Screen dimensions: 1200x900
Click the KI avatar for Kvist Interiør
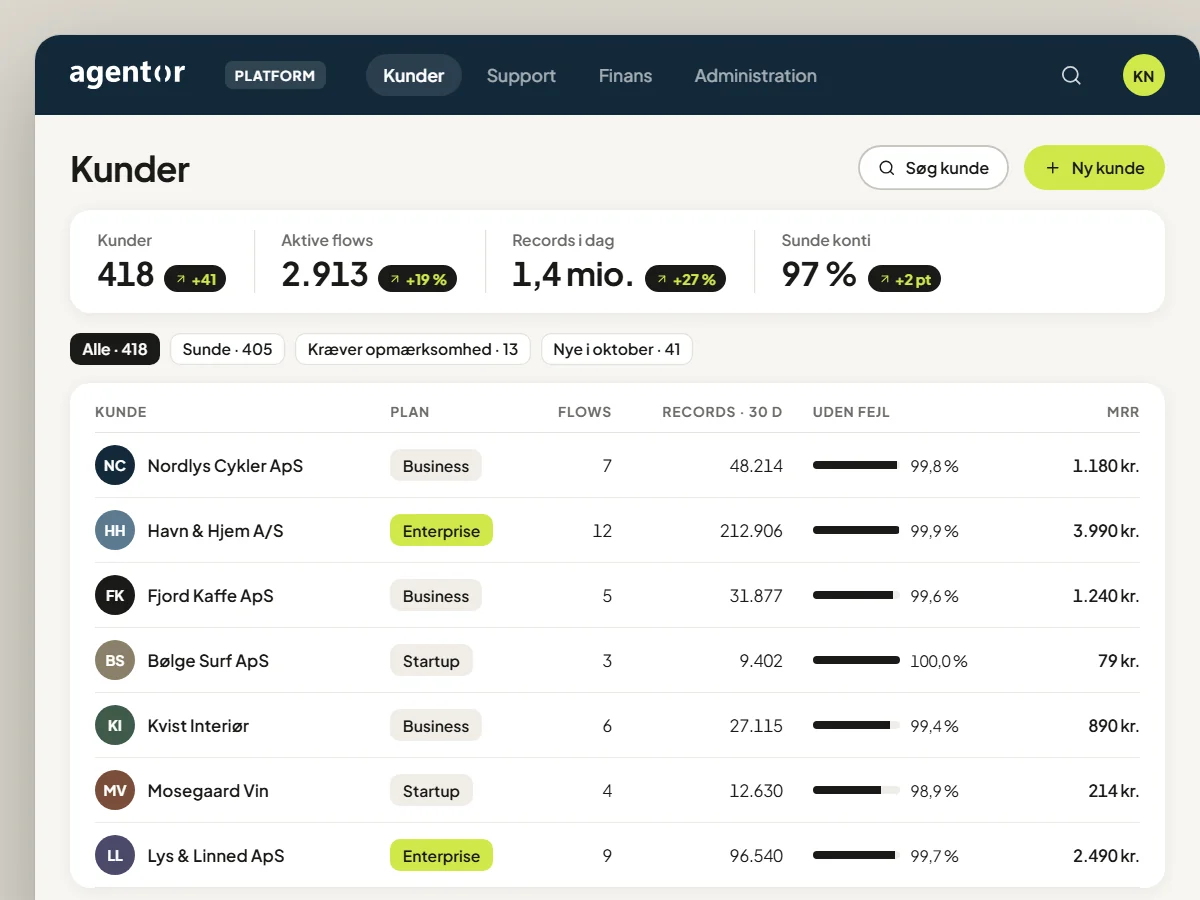click(x=115, y=726)
